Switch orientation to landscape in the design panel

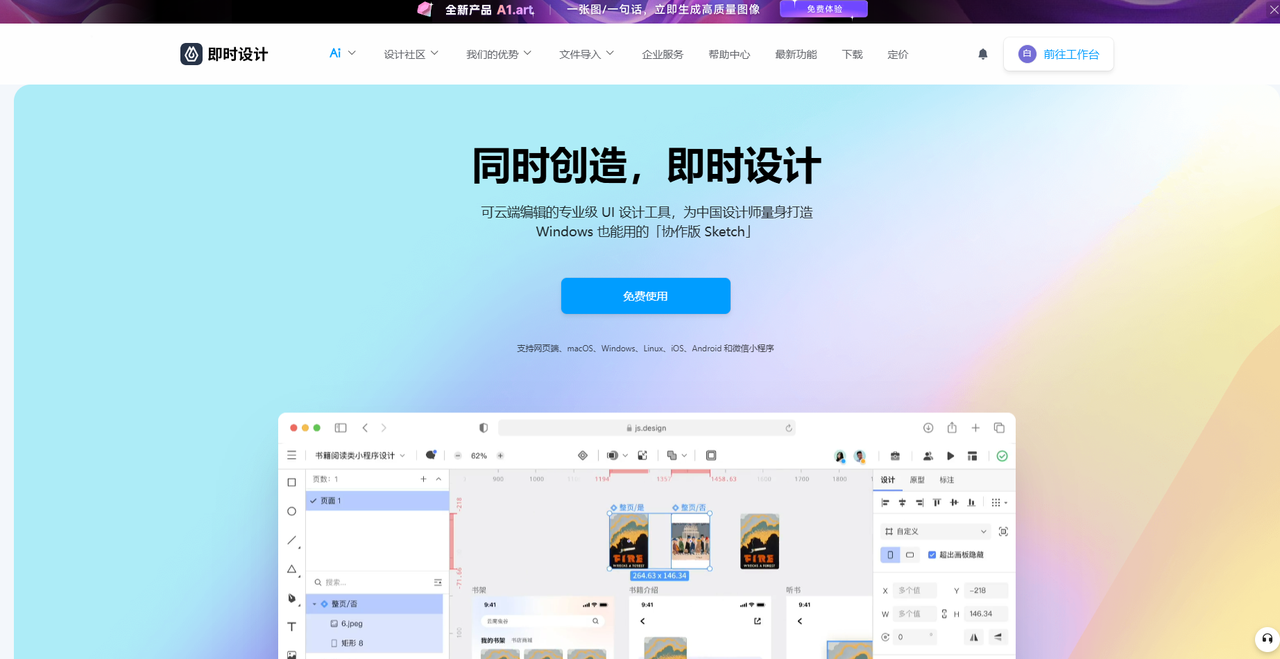click(909, 554)
